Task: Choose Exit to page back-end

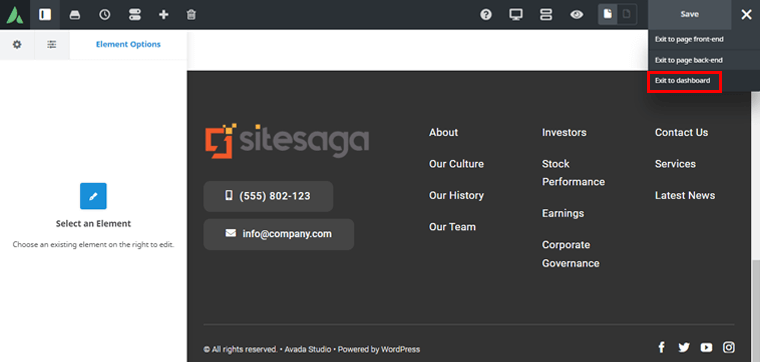Action: click(688, 60)
